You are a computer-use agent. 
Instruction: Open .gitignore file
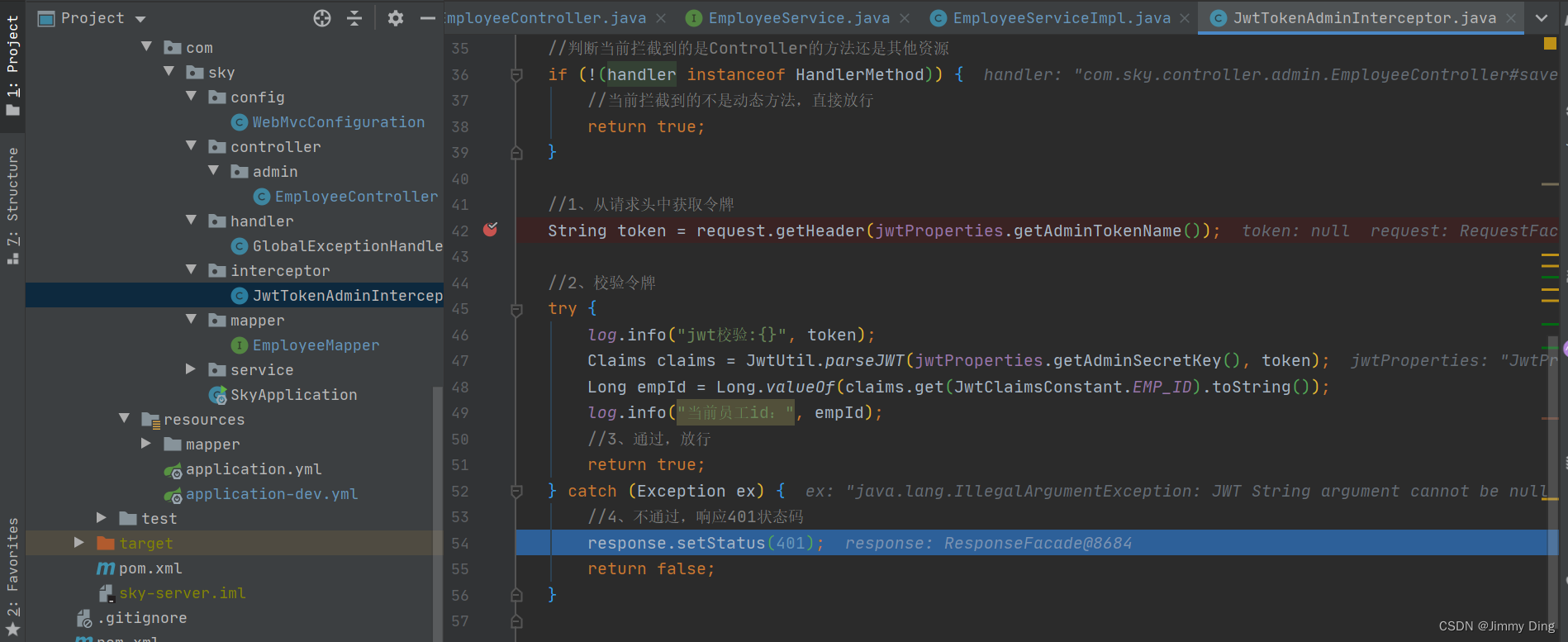point(142,618)
